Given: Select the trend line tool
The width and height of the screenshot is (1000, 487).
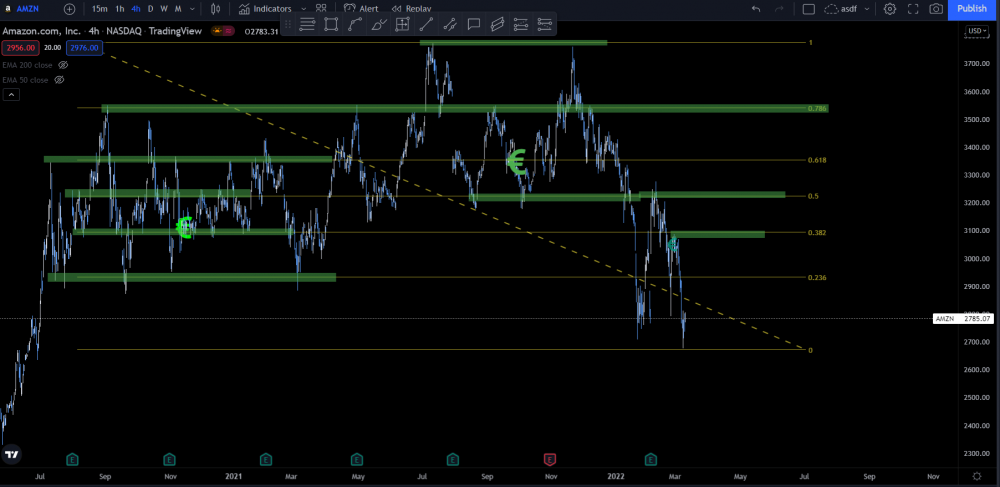Looking at the screenshot, I should (426, 24).
